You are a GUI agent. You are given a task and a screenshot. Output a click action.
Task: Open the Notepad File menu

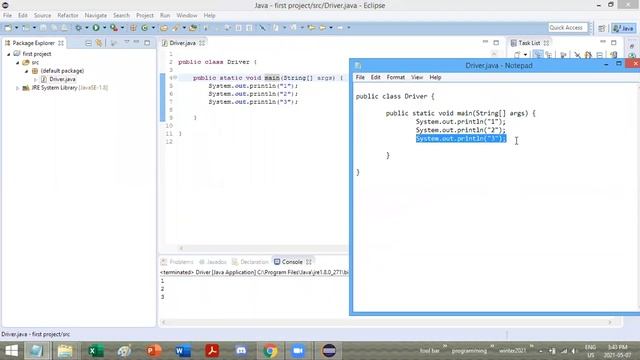tap(360, 77)
